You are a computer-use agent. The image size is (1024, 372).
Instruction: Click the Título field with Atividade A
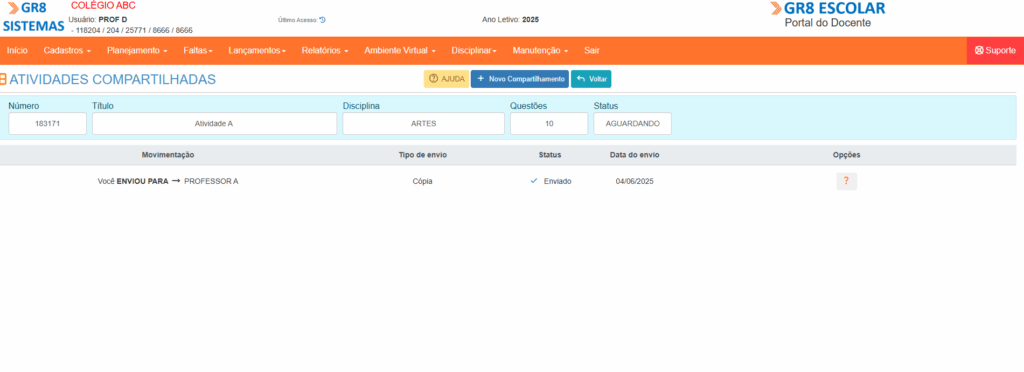(214, 123)
